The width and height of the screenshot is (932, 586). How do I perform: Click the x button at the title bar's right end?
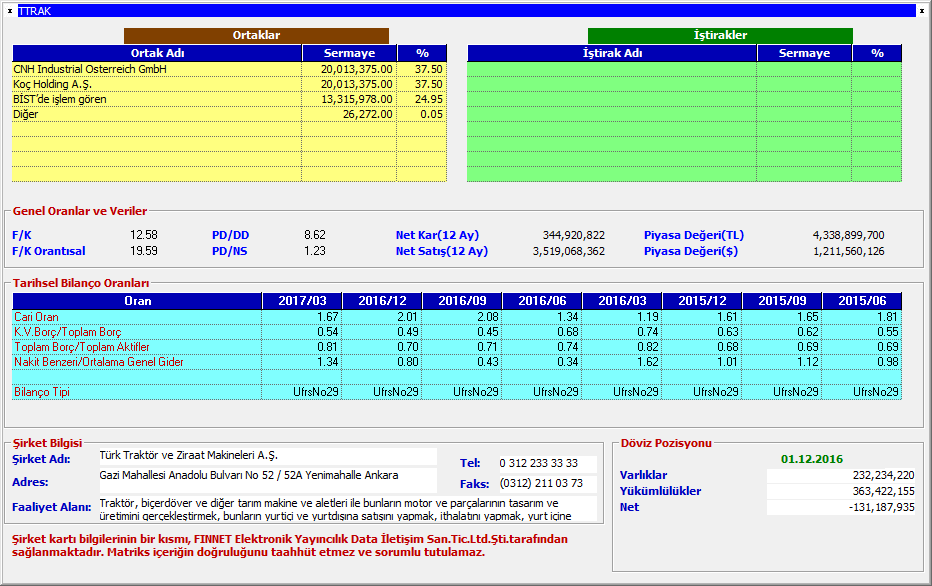click(x=922, y=11)
